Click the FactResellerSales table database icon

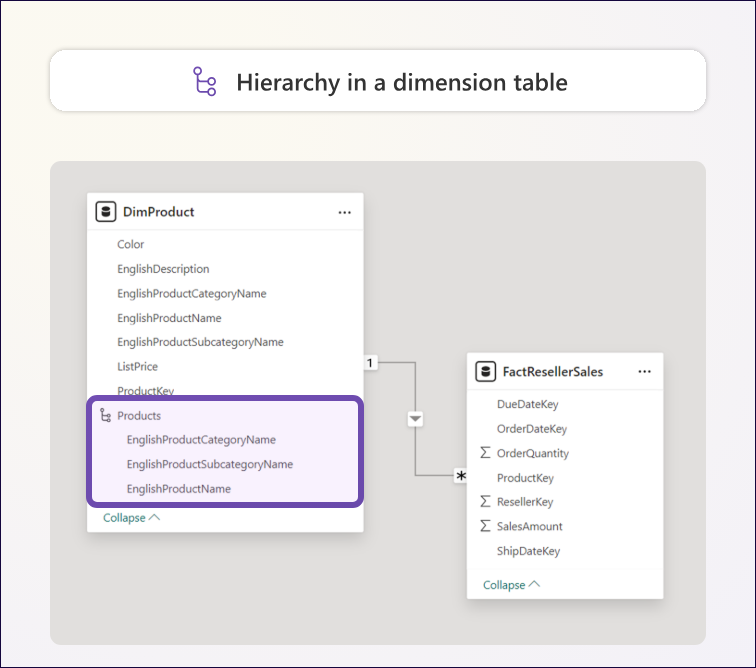485,372
